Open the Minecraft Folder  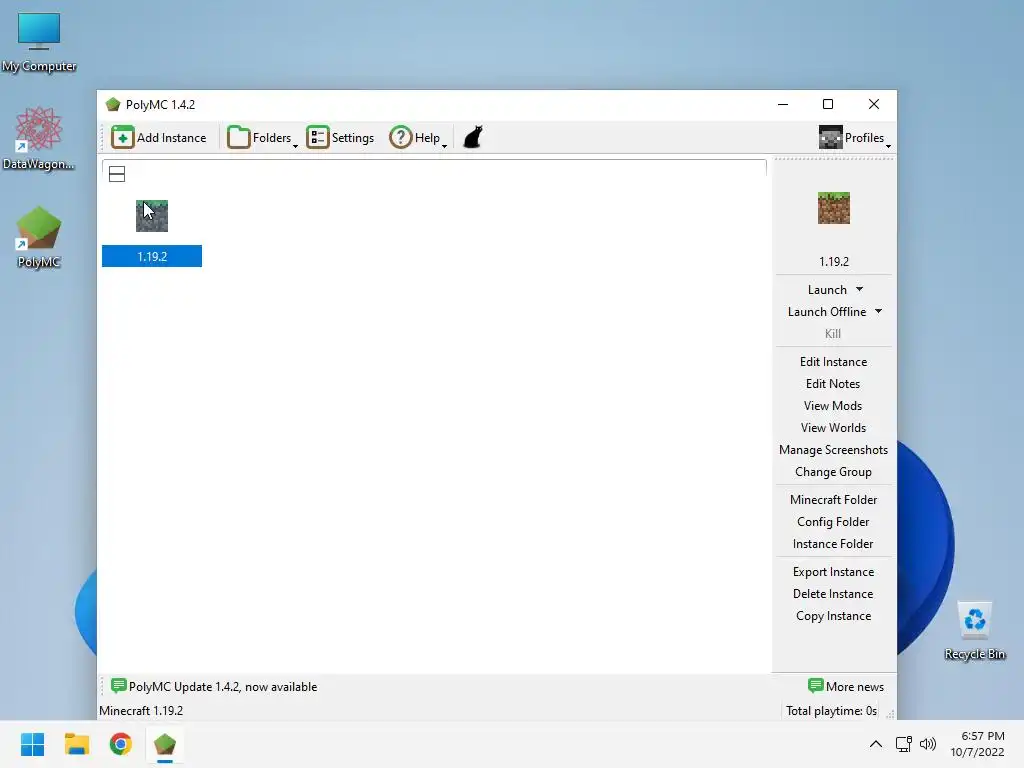833,500
